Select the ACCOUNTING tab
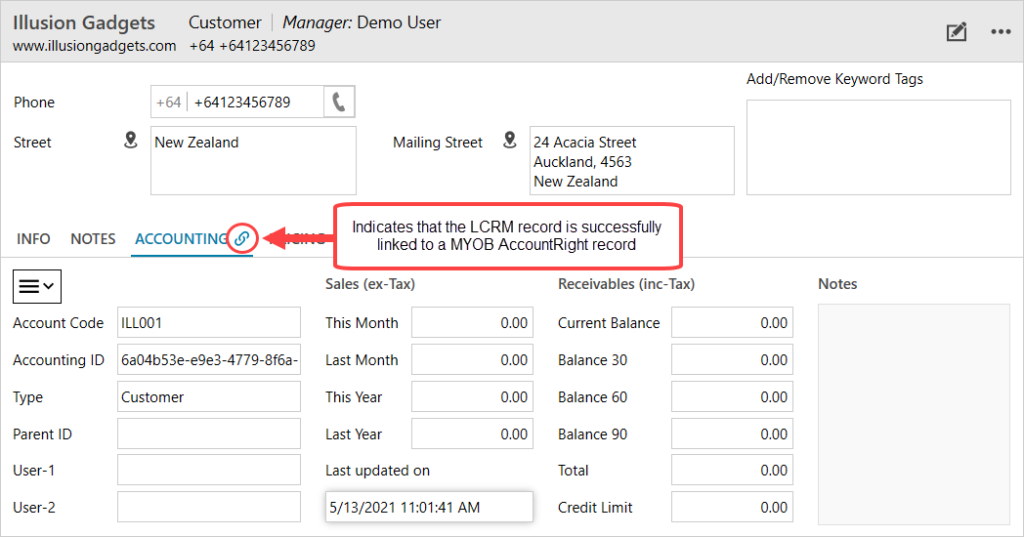Screen dimensions: 1024x537 click(180, 239)
